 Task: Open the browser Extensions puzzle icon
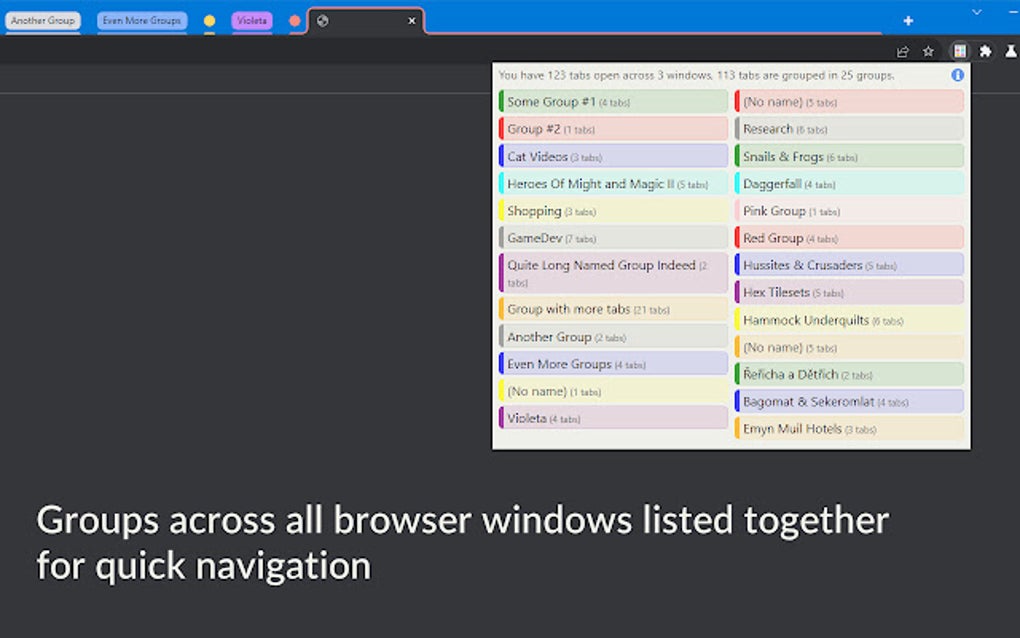coord(986,50)
